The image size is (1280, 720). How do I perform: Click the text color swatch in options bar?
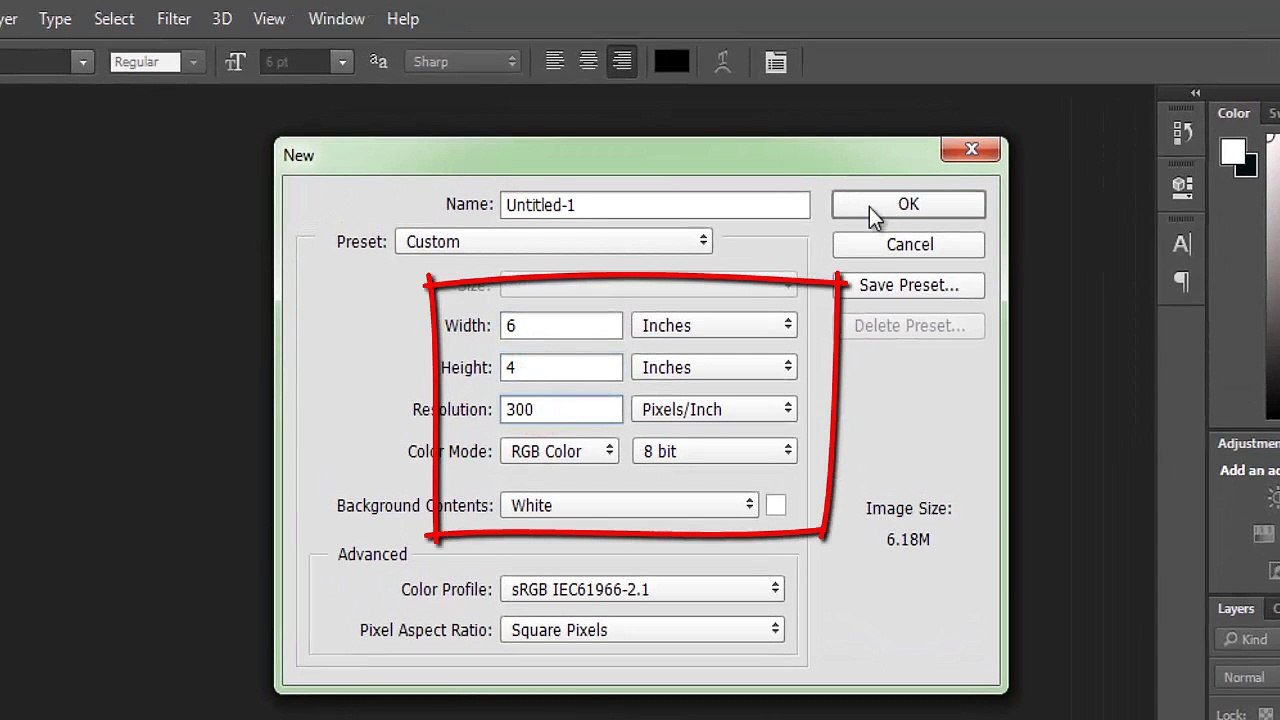(x=672, y=62)
